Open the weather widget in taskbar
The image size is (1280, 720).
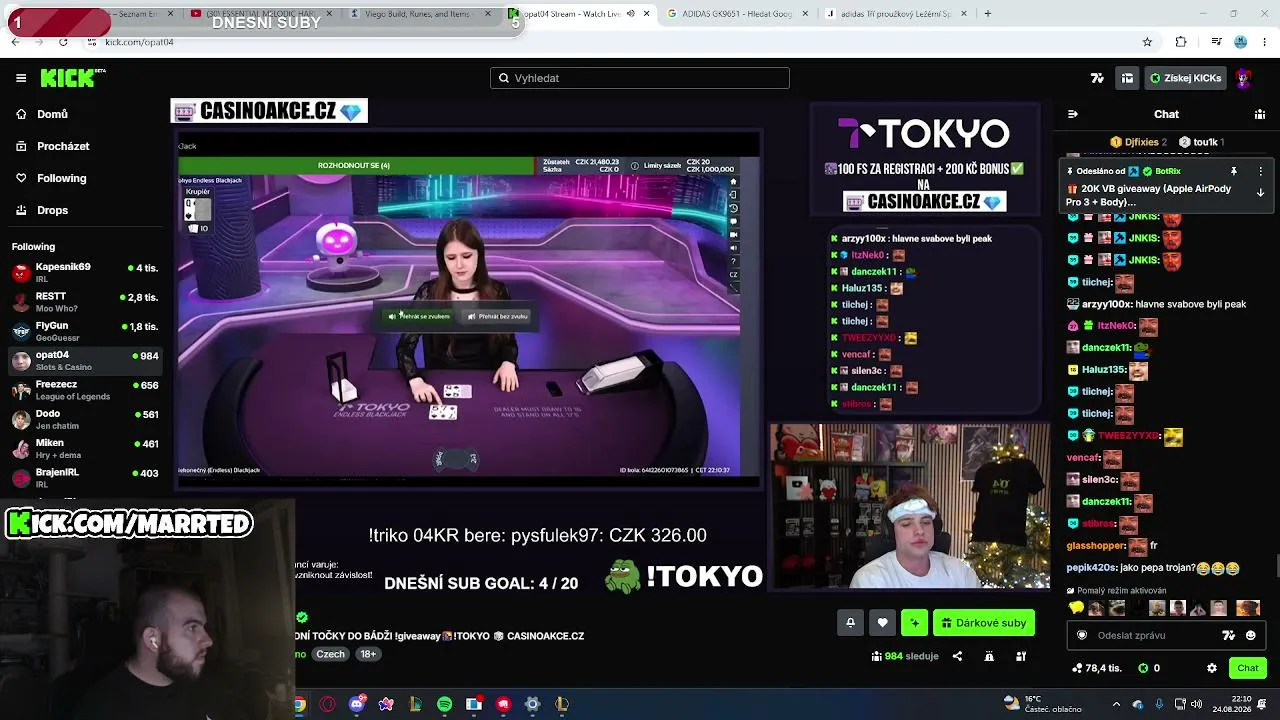[1042, 704]
